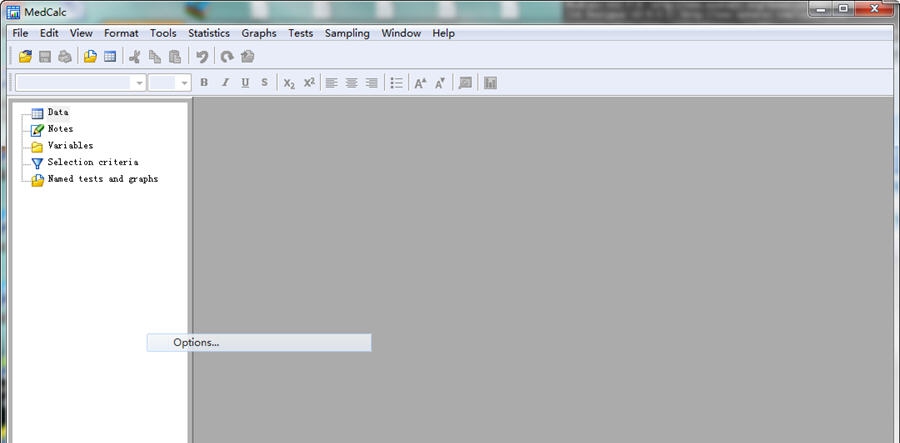The image size is (900, 443).
Task: Open the View menu
Action: click(81, 33)
